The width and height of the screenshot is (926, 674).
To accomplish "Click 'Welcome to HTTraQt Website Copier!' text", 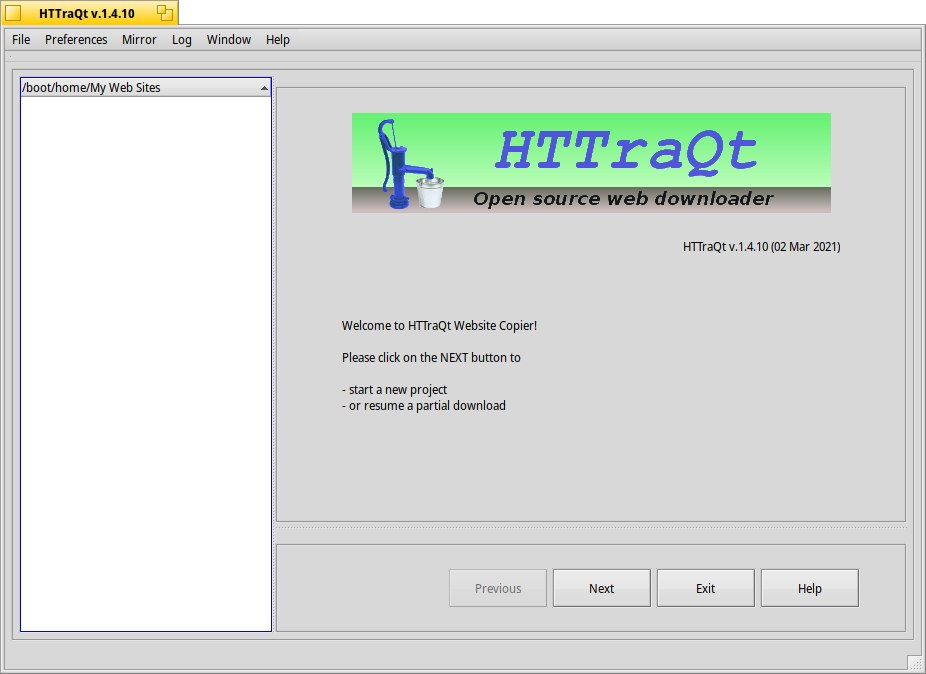I will [x=439, y=325].
